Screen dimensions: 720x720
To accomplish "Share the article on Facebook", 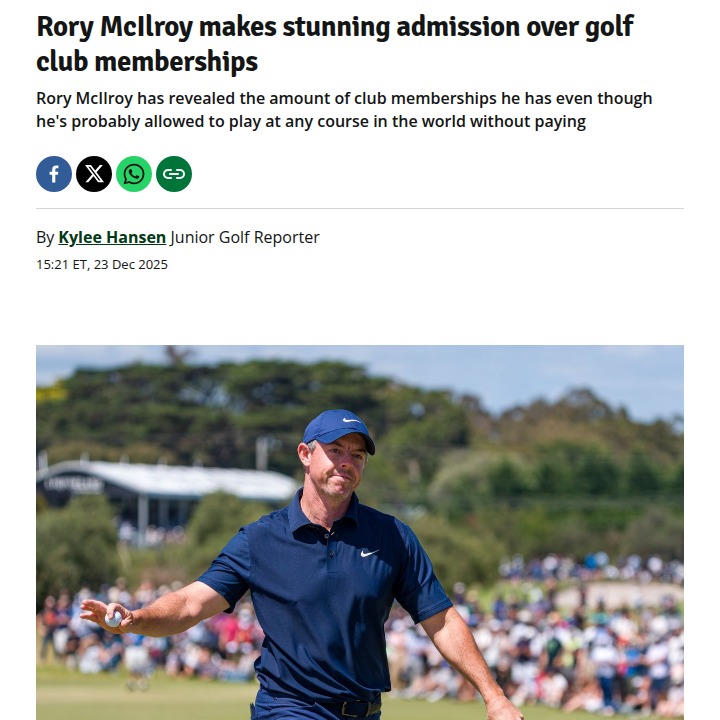I will coord(54,174).
